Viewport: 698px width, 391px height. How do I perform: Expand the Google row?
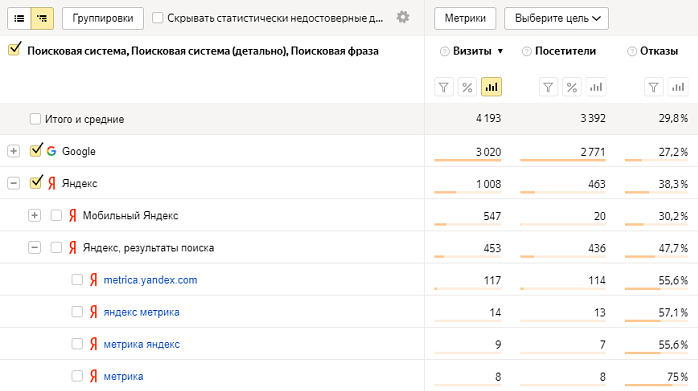point(13,151)
